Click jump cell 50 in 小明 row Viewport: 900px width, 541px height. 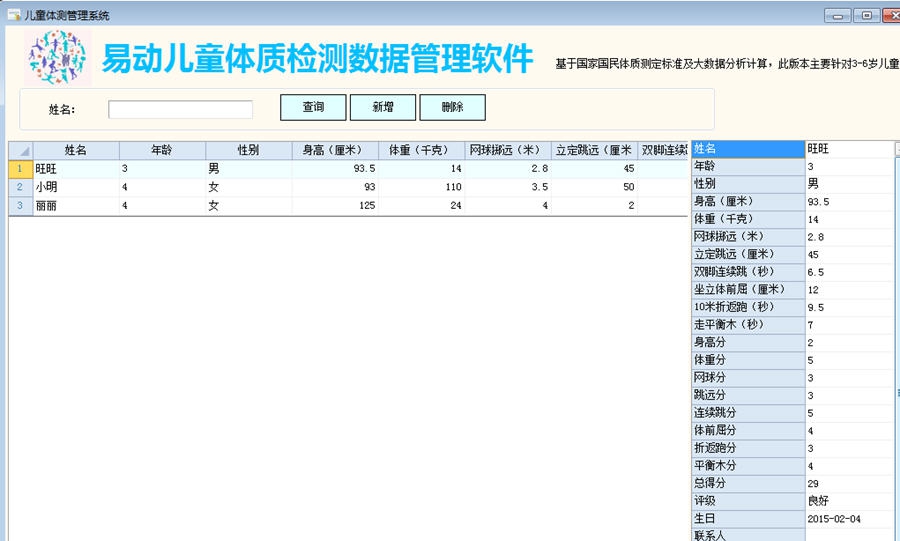[x=594, y=187]
